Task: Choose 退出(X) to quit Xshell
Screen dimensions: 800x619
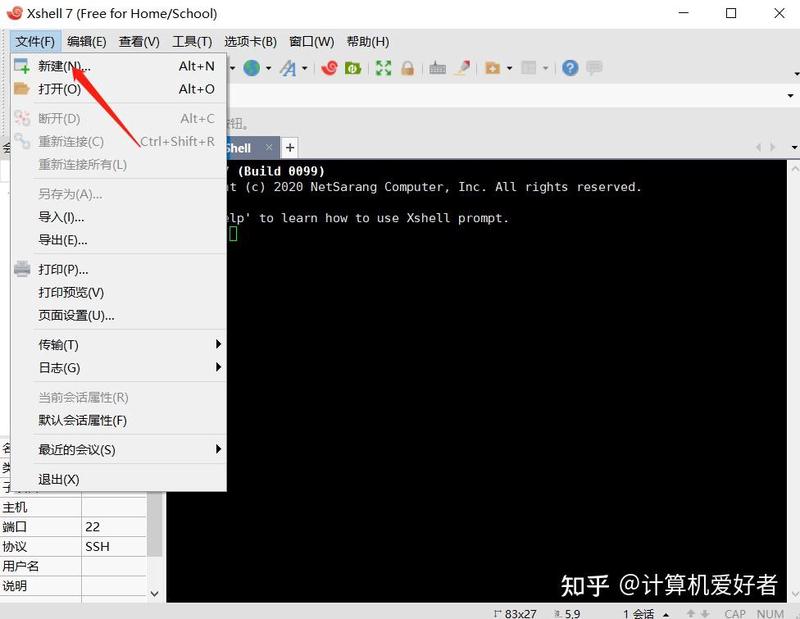Action: pos(118,479)
